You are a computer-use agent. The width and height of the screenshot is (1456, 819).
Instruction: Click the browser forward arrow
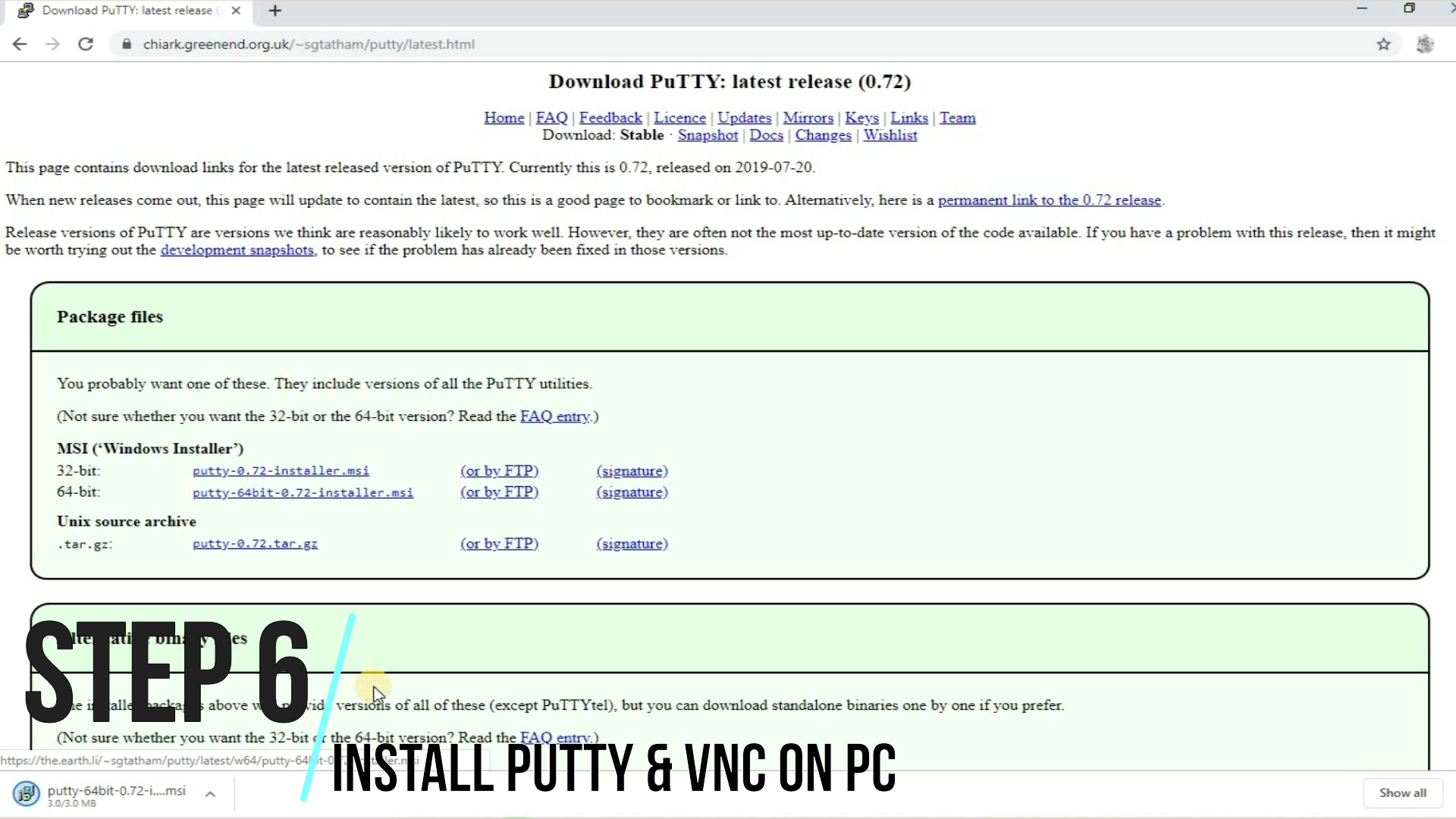(53, 44)
